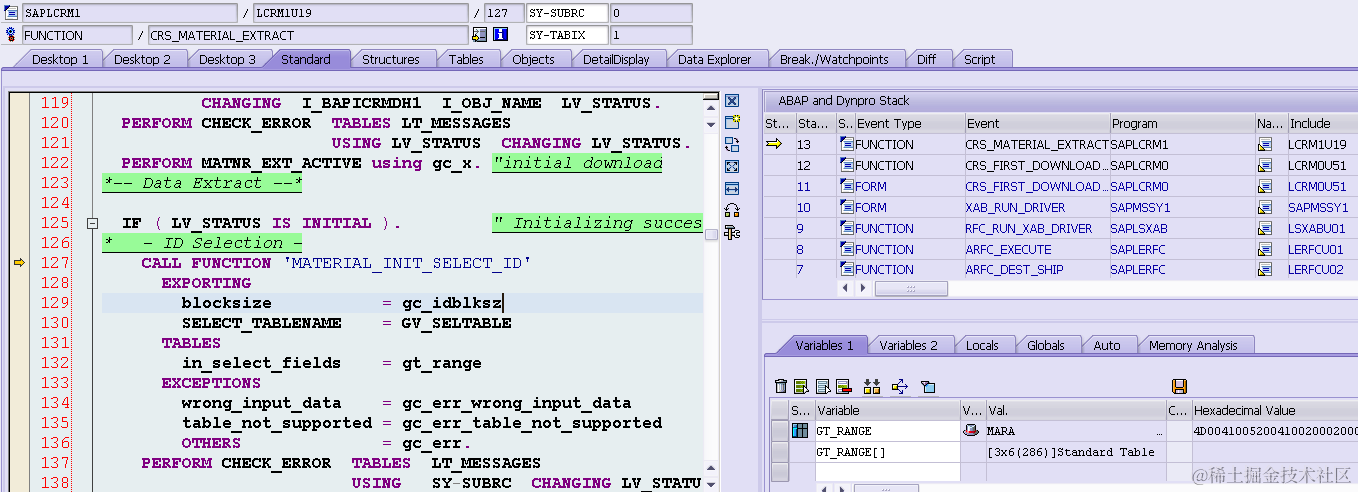Click the Include column header
The height and width of the screenshot is (492, 1358).
pos(1321,123)
